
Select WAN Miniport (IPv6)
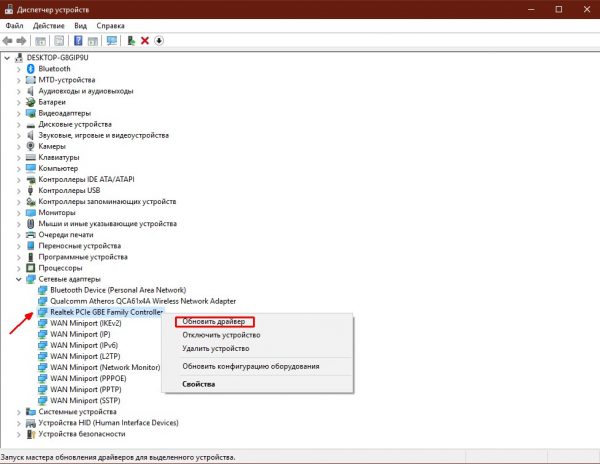(84, 345)
